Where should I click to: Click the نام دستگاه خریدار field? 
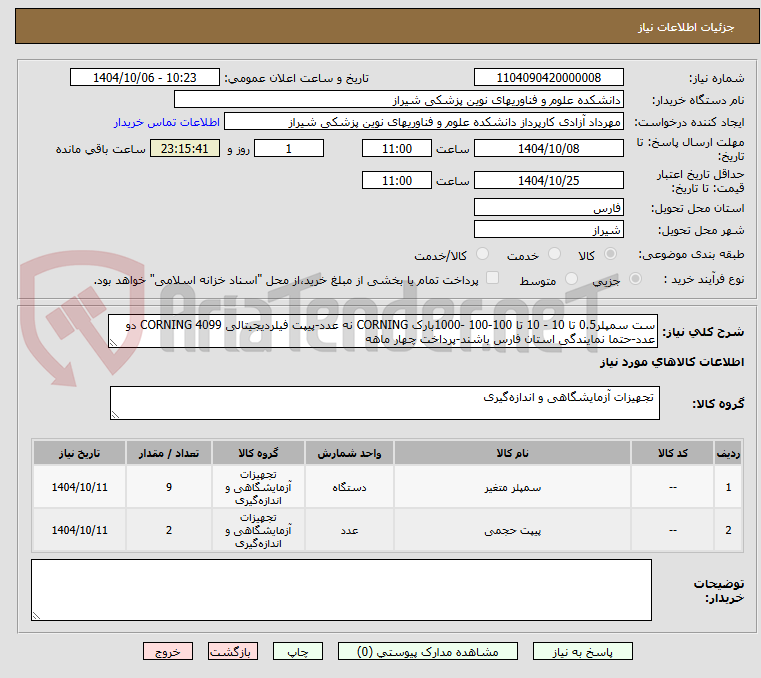coord(398,100)
